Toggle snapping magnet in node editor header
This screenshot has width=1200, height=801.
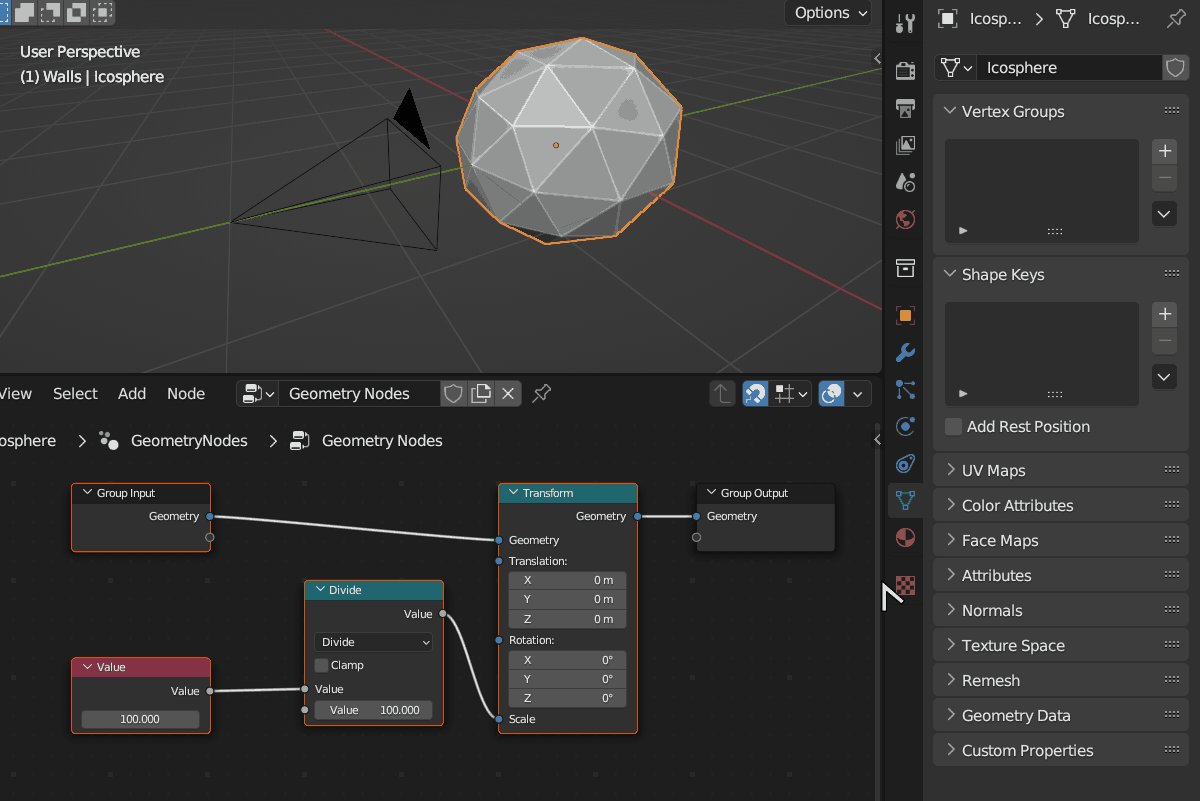click(755, 393)
